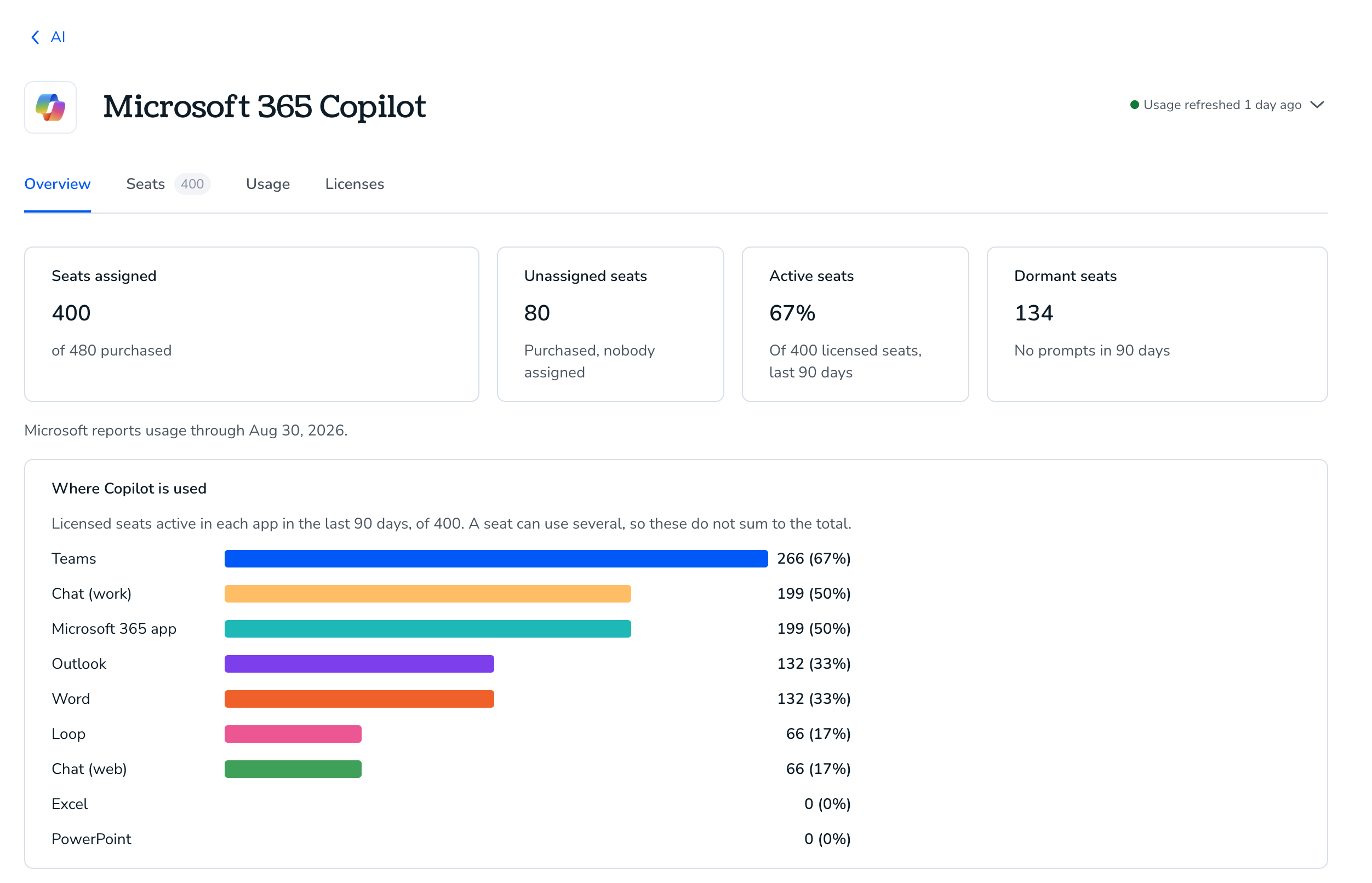
Task: Click the Usage refreshed 1 day ago label
Action: click(1222, 105)
